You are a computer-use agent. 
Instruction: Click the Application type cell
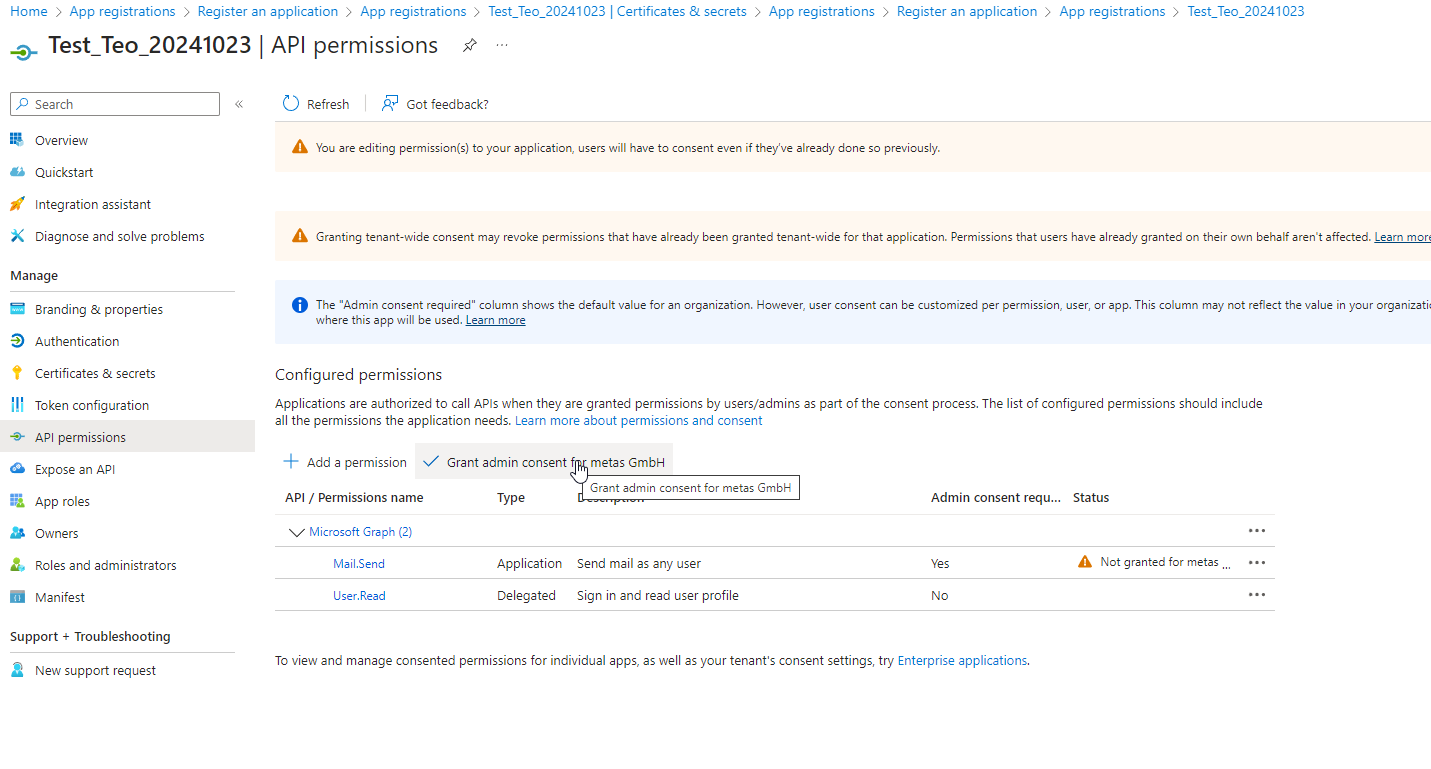pos(530,564)
